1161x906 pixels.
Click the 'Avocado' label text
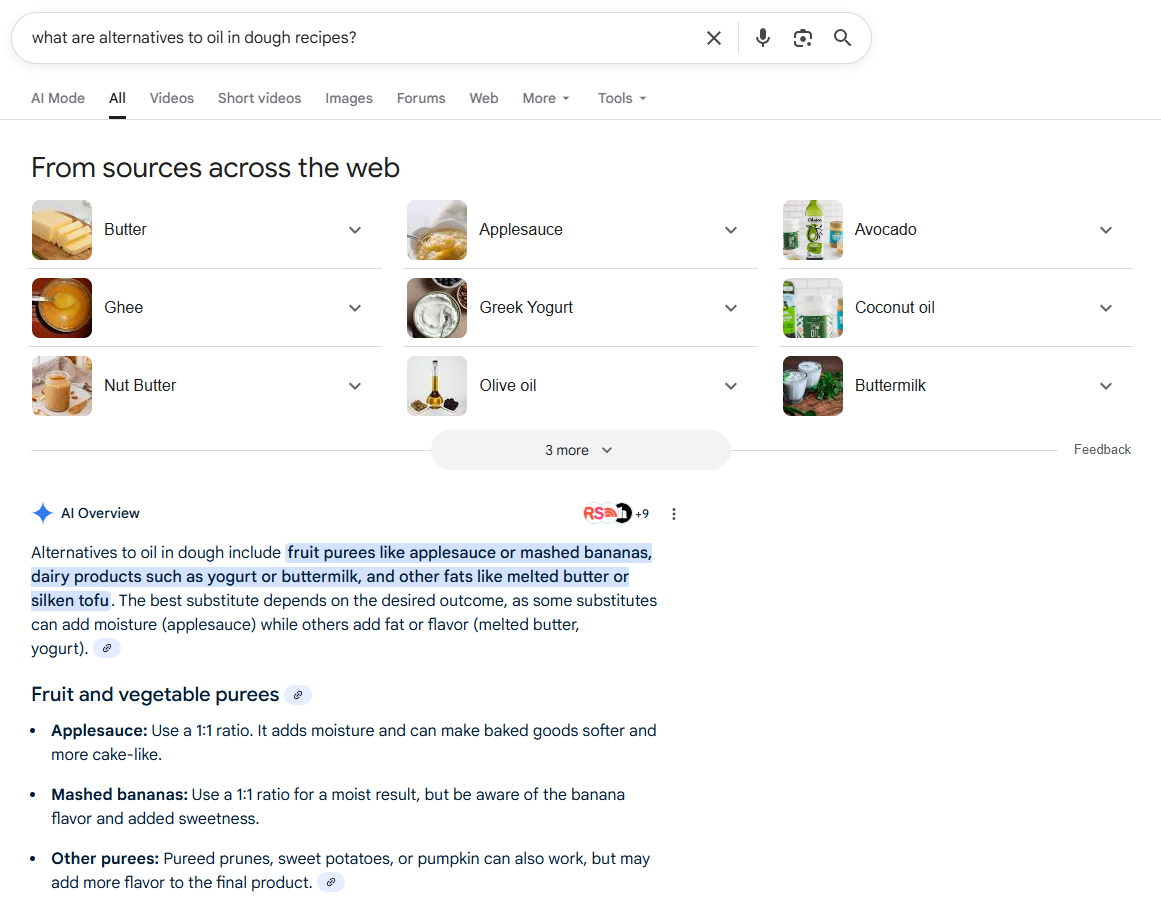tap(886, 229)
